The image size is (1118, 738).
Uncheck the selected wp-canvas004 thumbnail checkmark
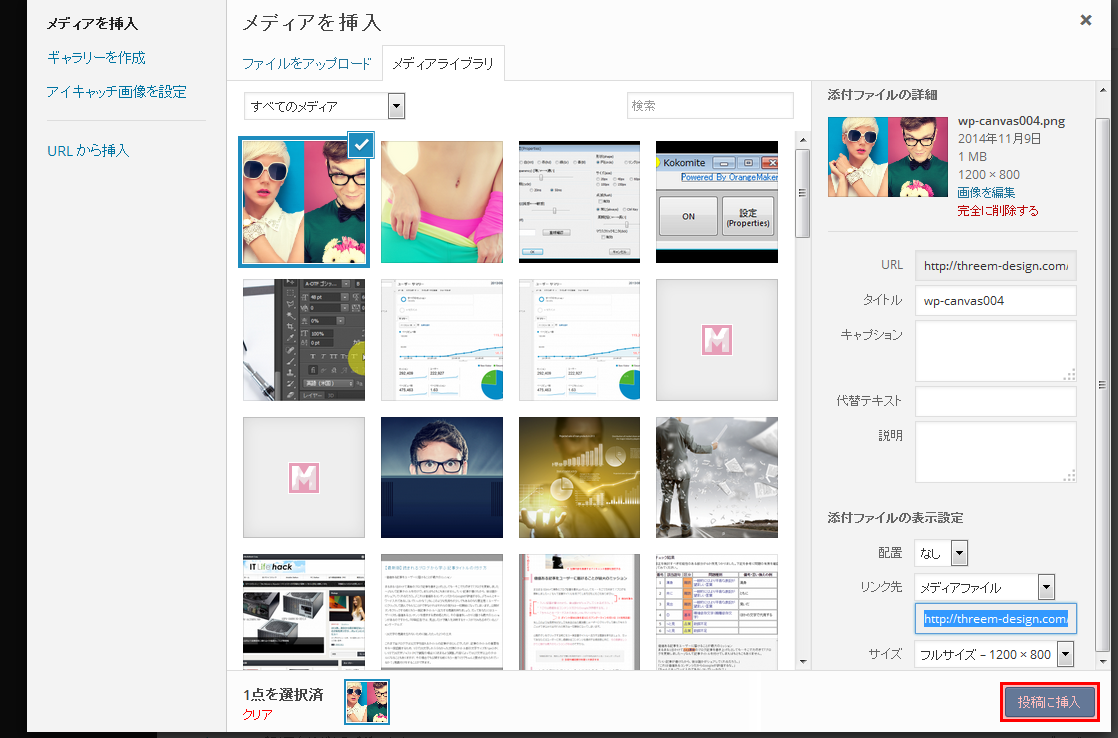(361, 145)
